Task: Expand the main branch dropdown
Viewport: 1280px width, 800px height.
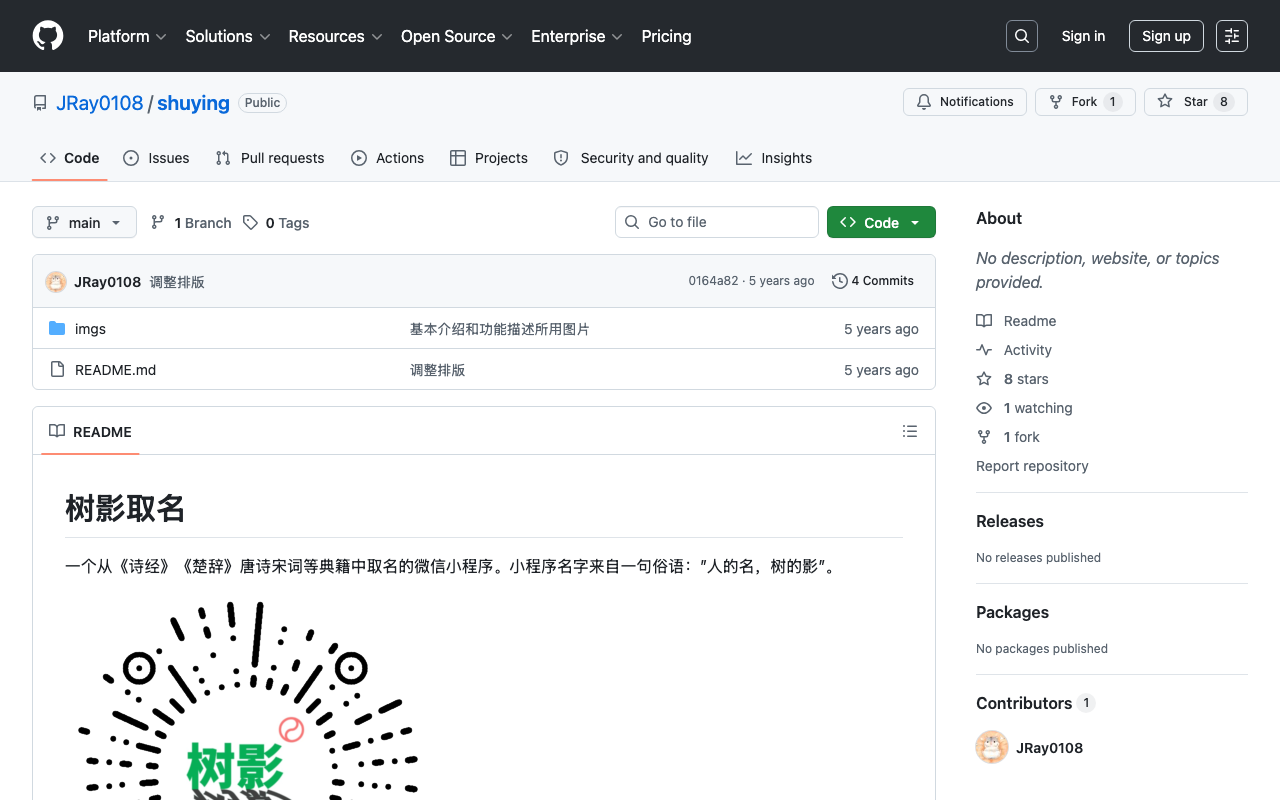Action: point(84,222)
